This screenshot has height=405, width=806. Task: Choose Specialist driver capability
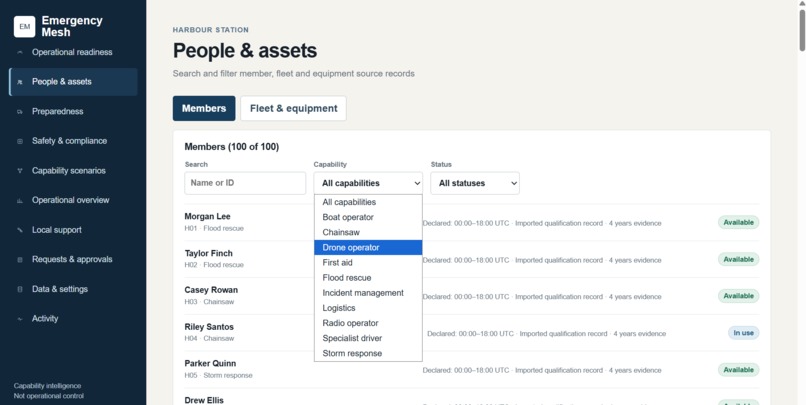tap(368, 338)
